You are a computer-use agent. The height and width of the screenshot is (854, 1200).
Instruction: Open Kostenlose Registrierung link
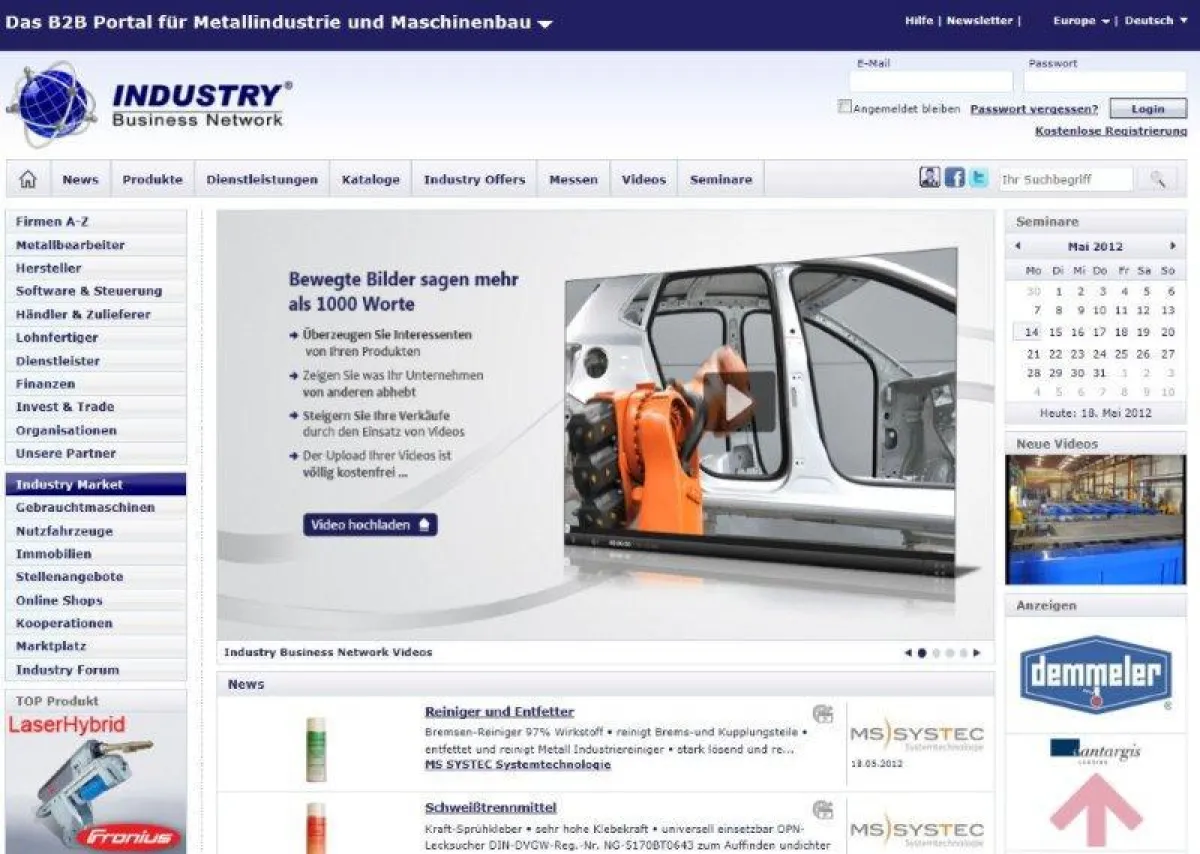pos(1110,130)
